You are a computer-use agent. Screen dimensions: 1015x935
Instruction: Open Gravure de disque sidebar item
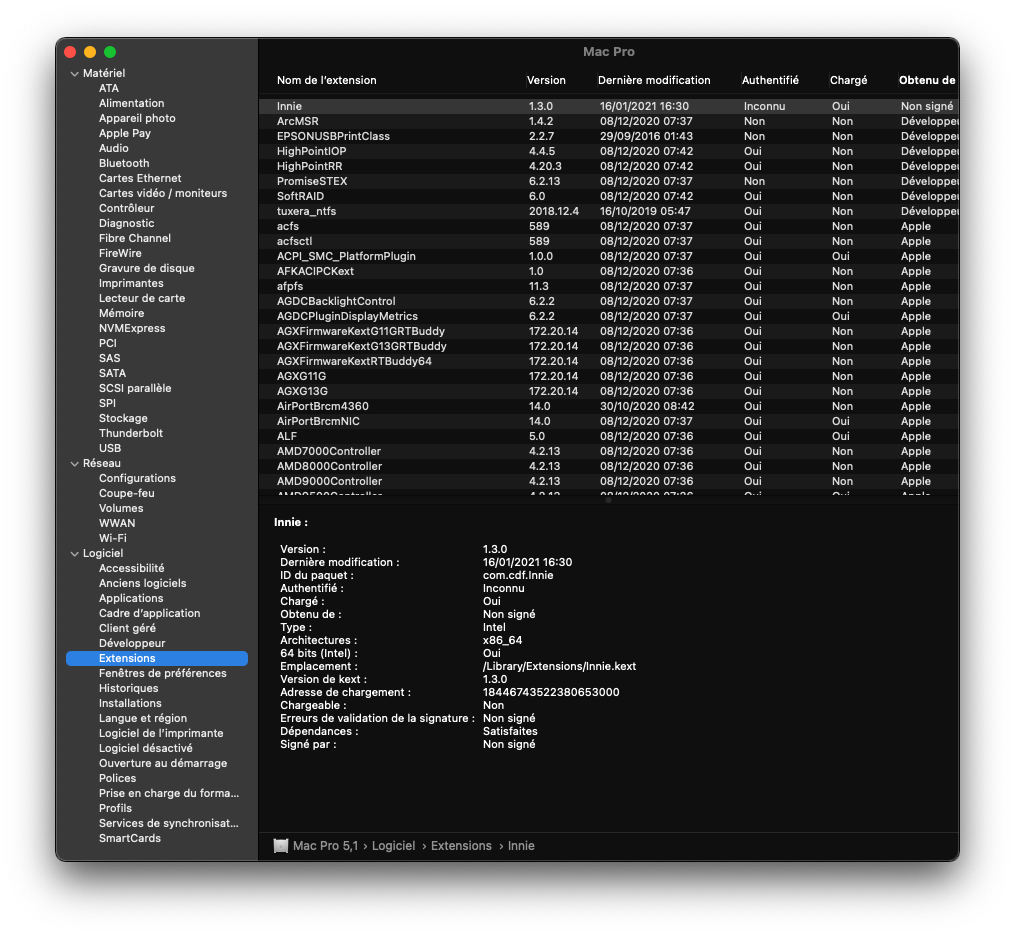146,268
